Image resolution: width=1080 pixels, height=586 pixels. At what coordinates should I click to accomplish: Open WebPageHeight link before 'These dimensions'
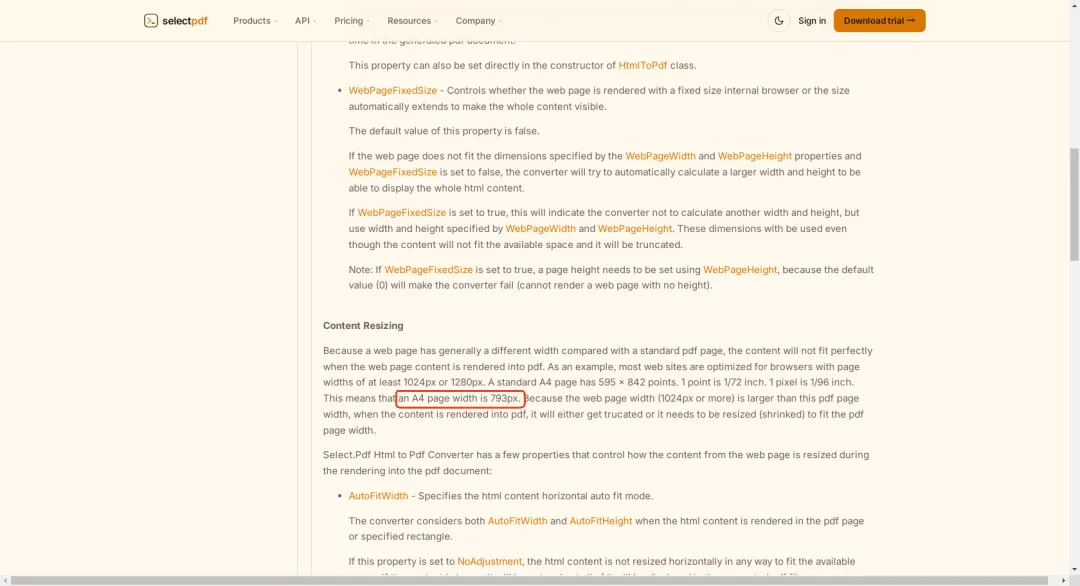coord(635,229)
